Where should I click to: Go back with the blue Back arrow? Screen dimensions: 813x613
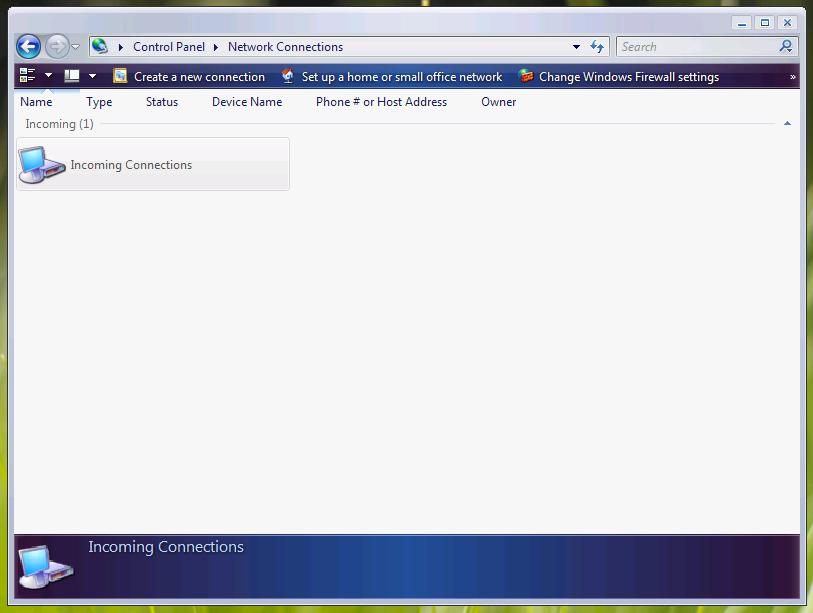click(29, 47)
